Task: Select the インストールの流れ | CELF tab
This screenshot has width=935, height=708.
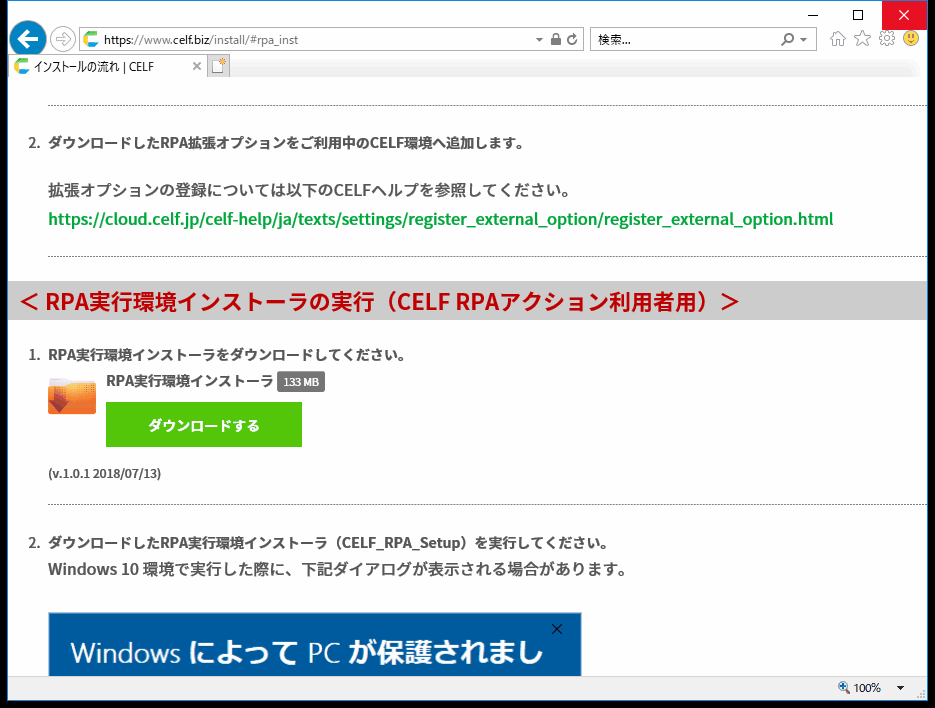Action: 100,66
